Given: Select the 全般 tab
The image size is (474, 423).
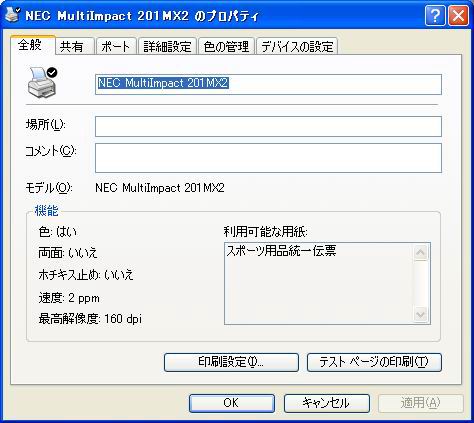Looking at the screenshot, I should [x=32, y=45].
